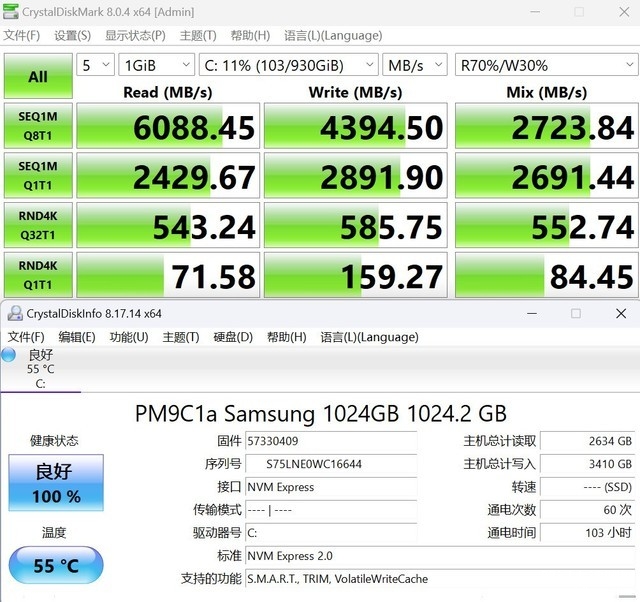Click the SEQ1M Q1T1 write result 2891.90
Viewport: 640px width, 602px height.
click(x=356, y=175)
